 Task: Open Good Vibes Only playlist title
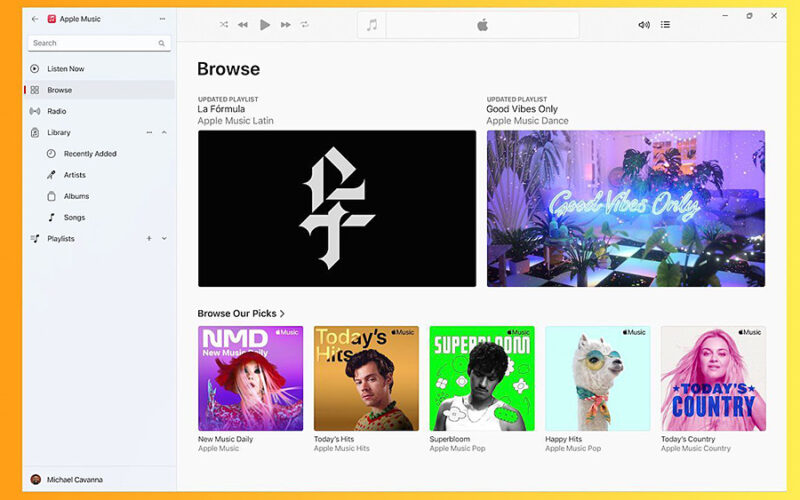(522, 109)
